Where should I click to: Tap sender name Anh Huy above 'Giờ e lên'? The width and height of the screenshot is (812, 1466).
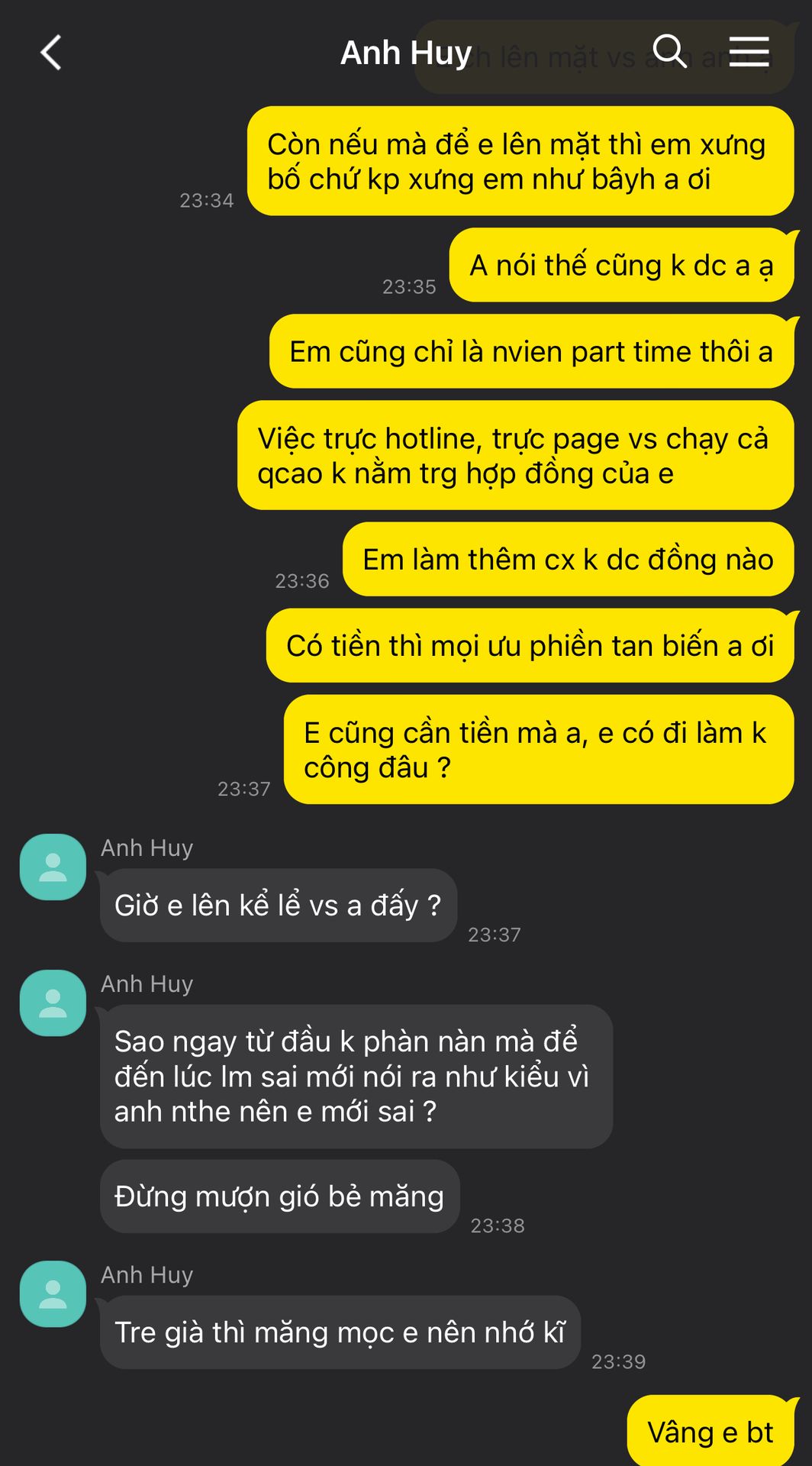click(x=147, y=848)
